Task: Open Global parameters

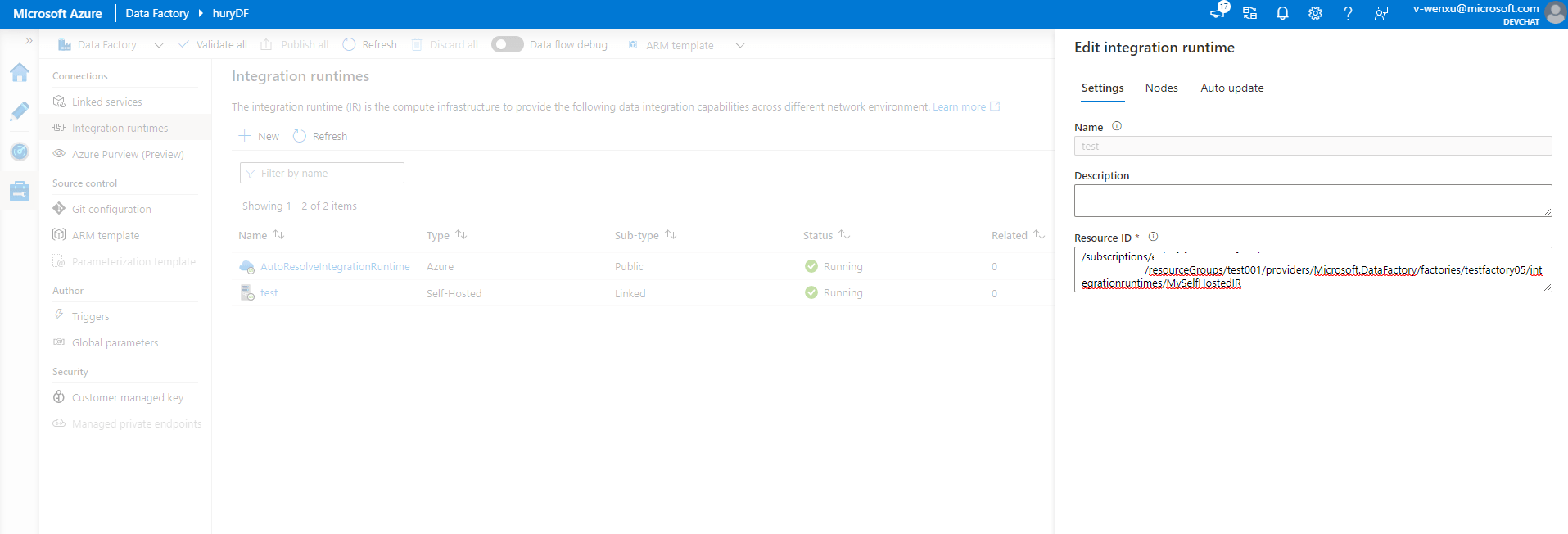Action: point(115,342)
